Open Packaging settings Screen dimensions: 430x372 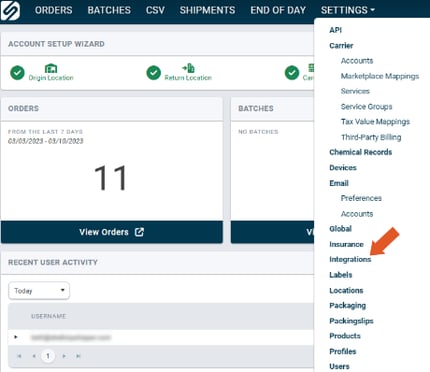click(x=347, y=306)
